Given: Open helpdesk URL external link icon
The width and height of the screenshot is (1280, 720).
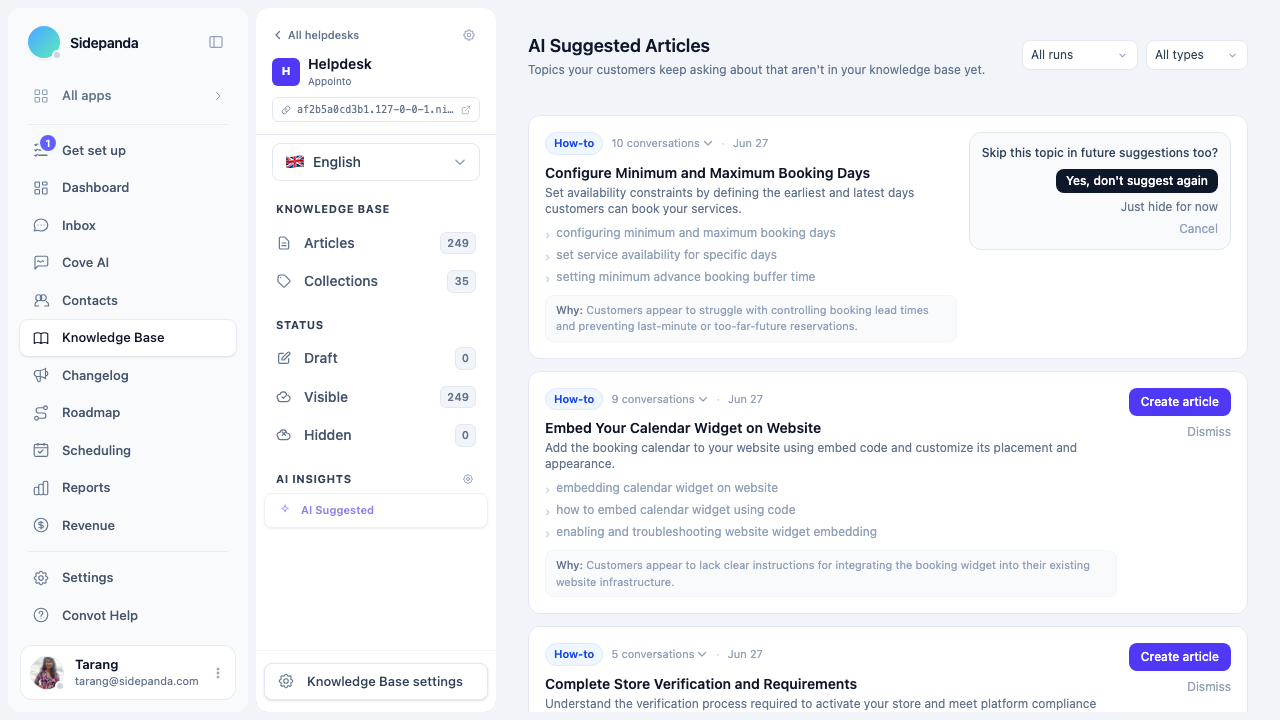Looking at the screenshot, I should 466,110.
